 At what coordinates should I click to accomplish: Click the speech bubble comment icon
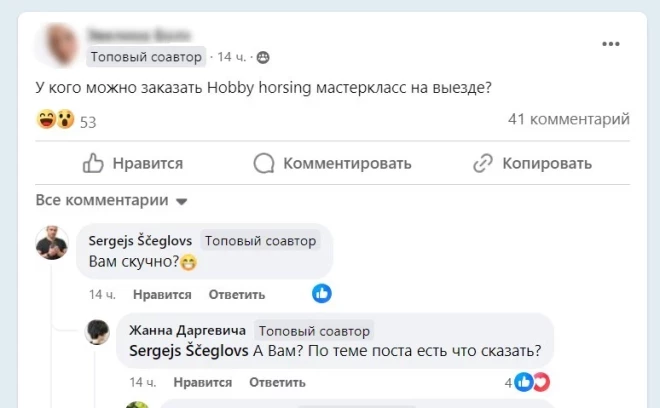[264, 163]
